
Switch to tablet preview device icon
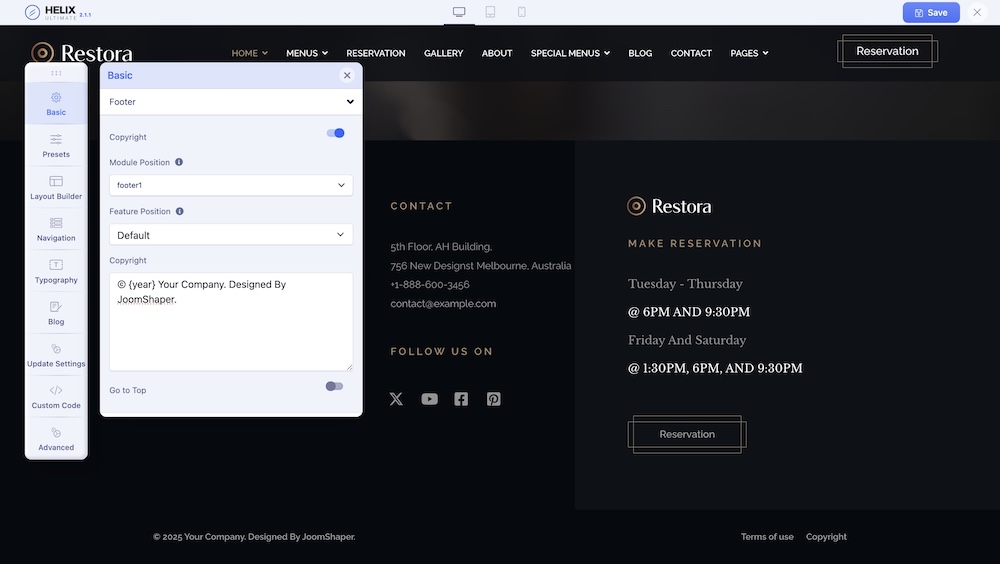pos(490,12)
